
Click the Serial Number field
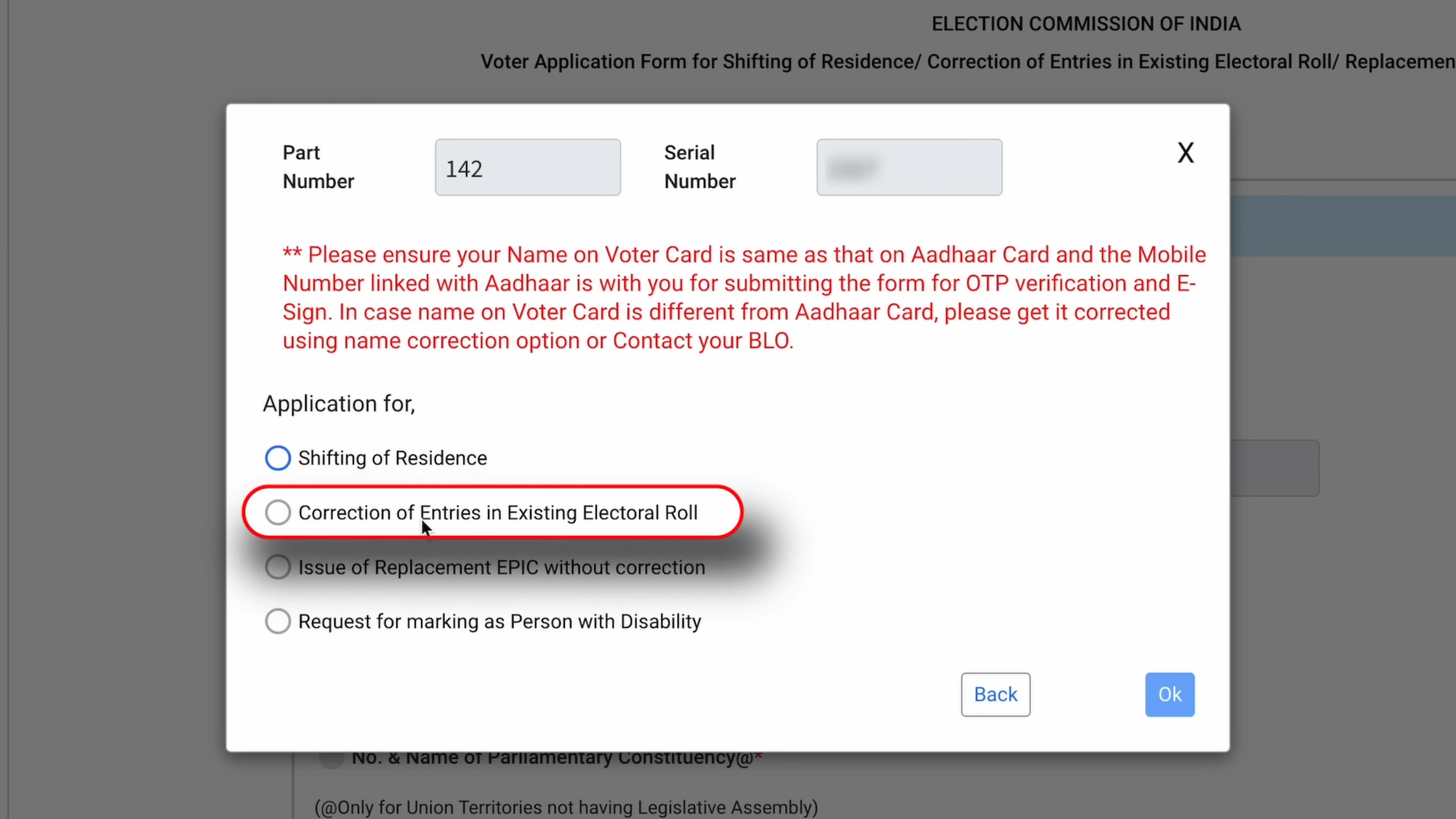point(908,167)
